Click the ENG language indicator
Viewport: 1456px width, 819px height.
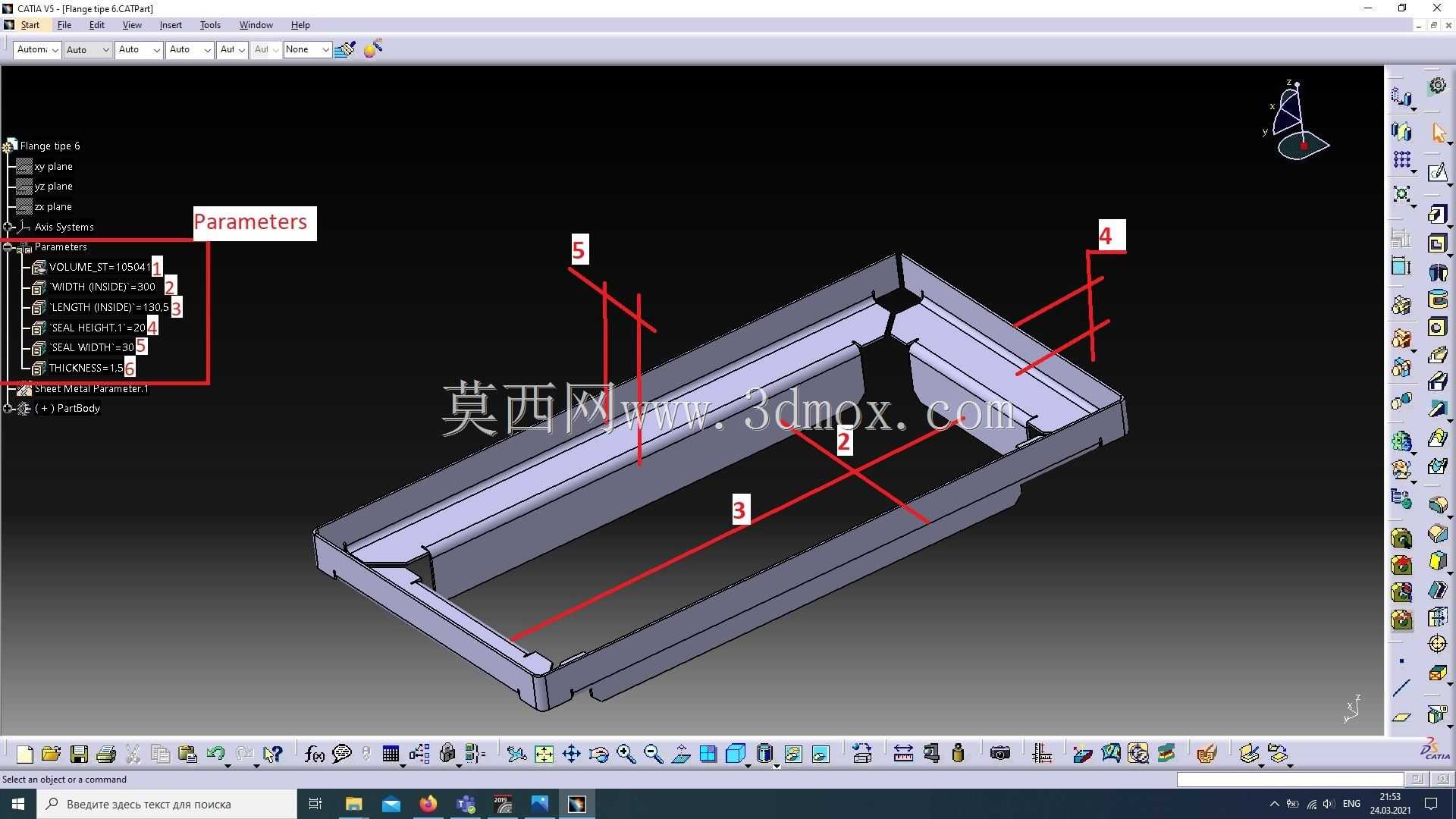pyautogui.click(x=1351, y=804)
